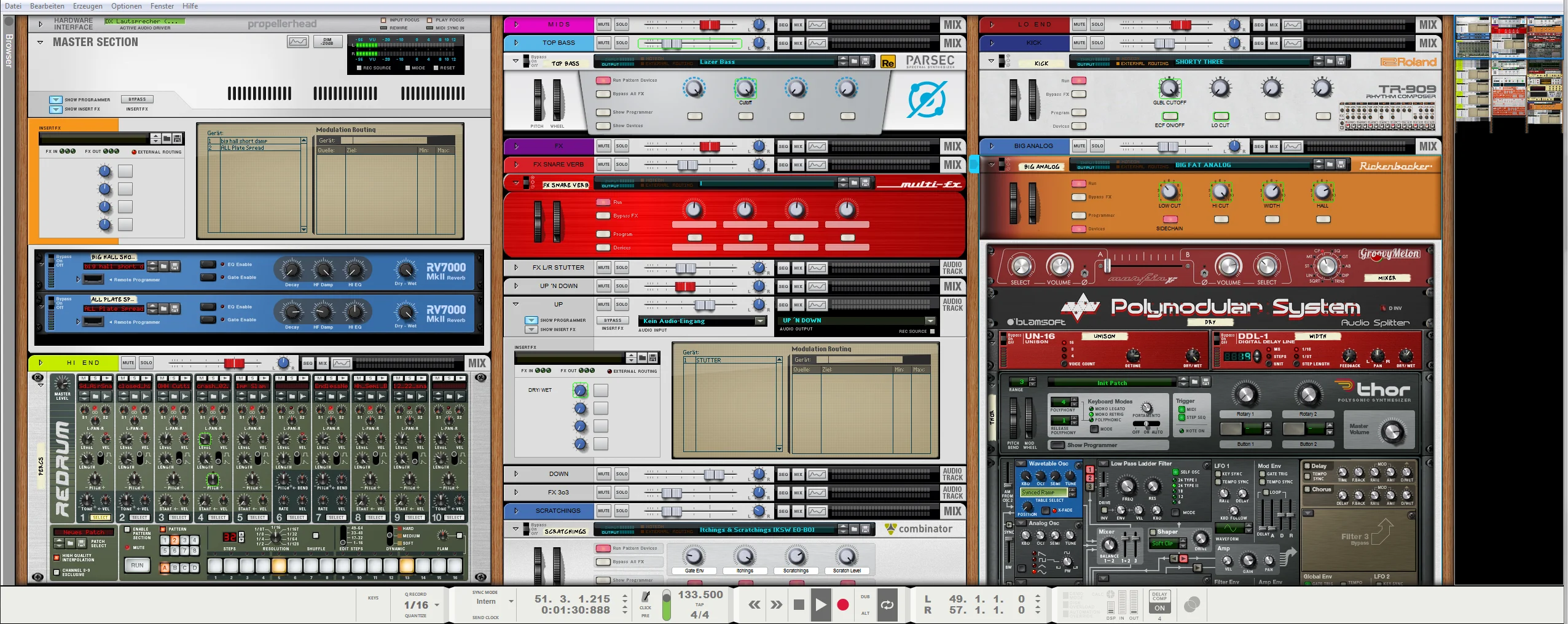This screenshot has height=624, width=1568.
Task: Toggle the metronome Click icon
Action: [x=646, y=596]
